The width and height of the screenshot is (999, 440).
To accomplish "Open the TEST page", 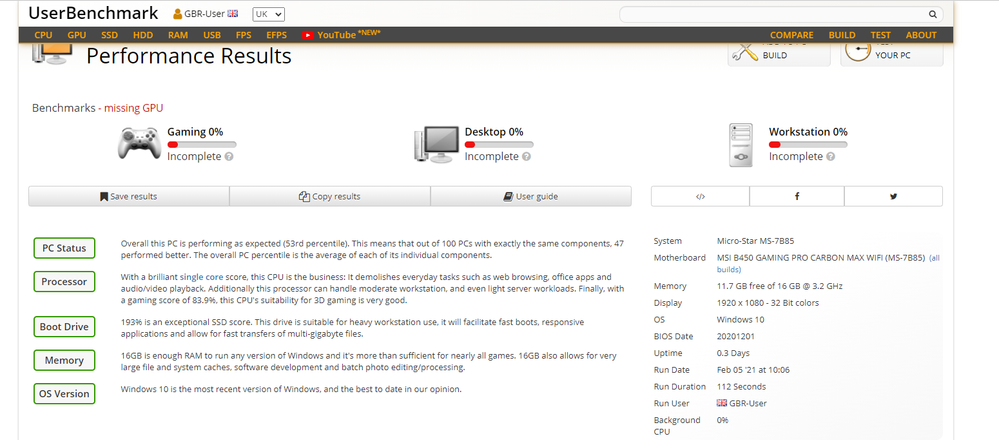I will coord(880,35).
